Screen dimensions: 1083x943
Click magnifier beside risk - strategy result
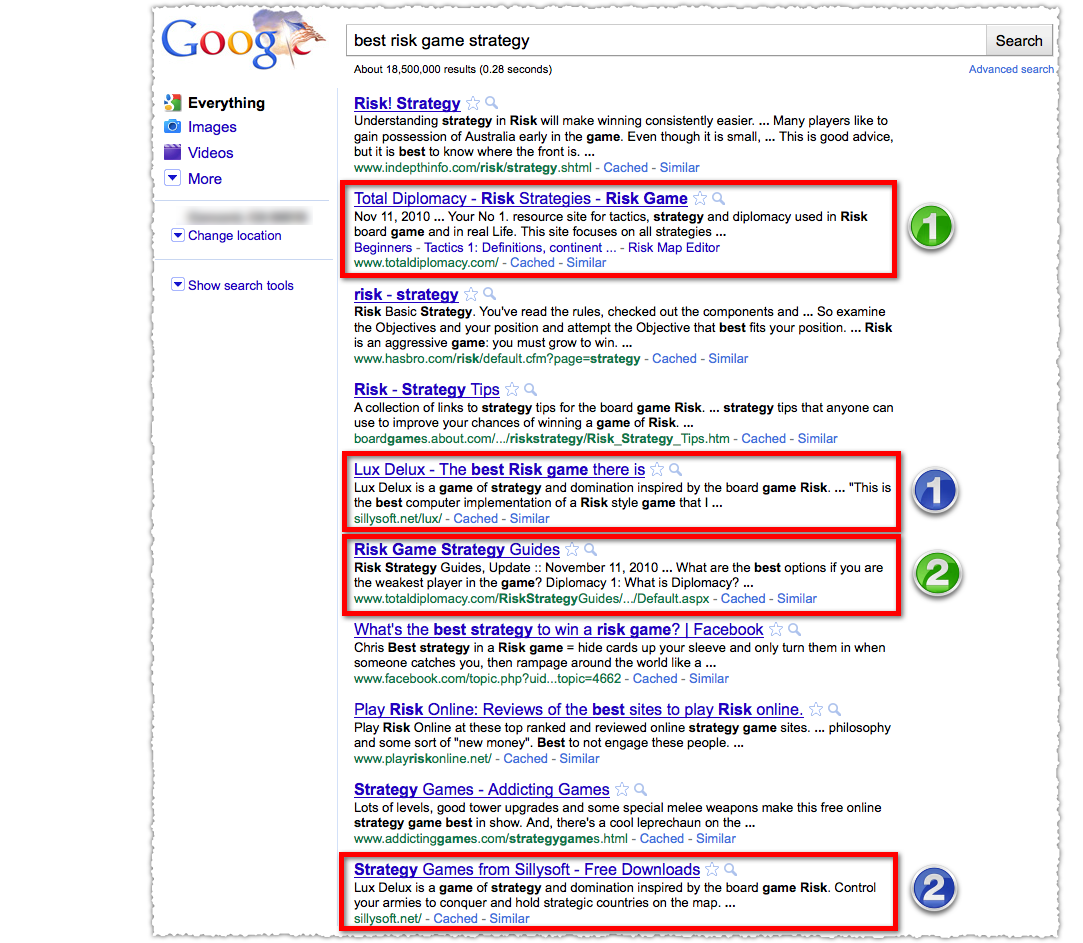point(490,294)
